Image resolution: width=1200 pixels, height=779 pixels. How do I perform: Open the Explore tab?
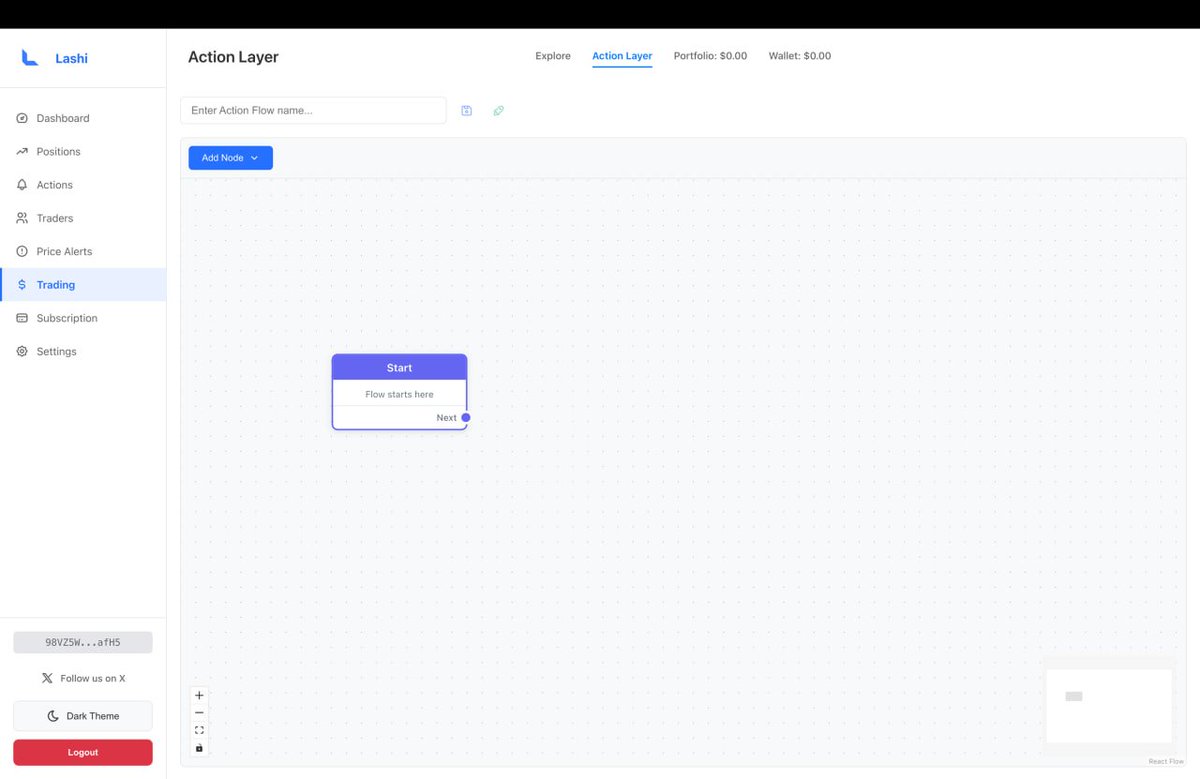553,56
